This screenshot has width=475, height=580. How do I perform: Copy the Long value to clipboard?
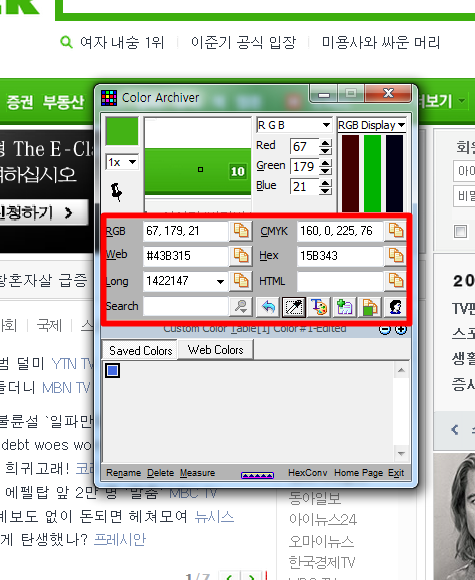pos(240,281)
